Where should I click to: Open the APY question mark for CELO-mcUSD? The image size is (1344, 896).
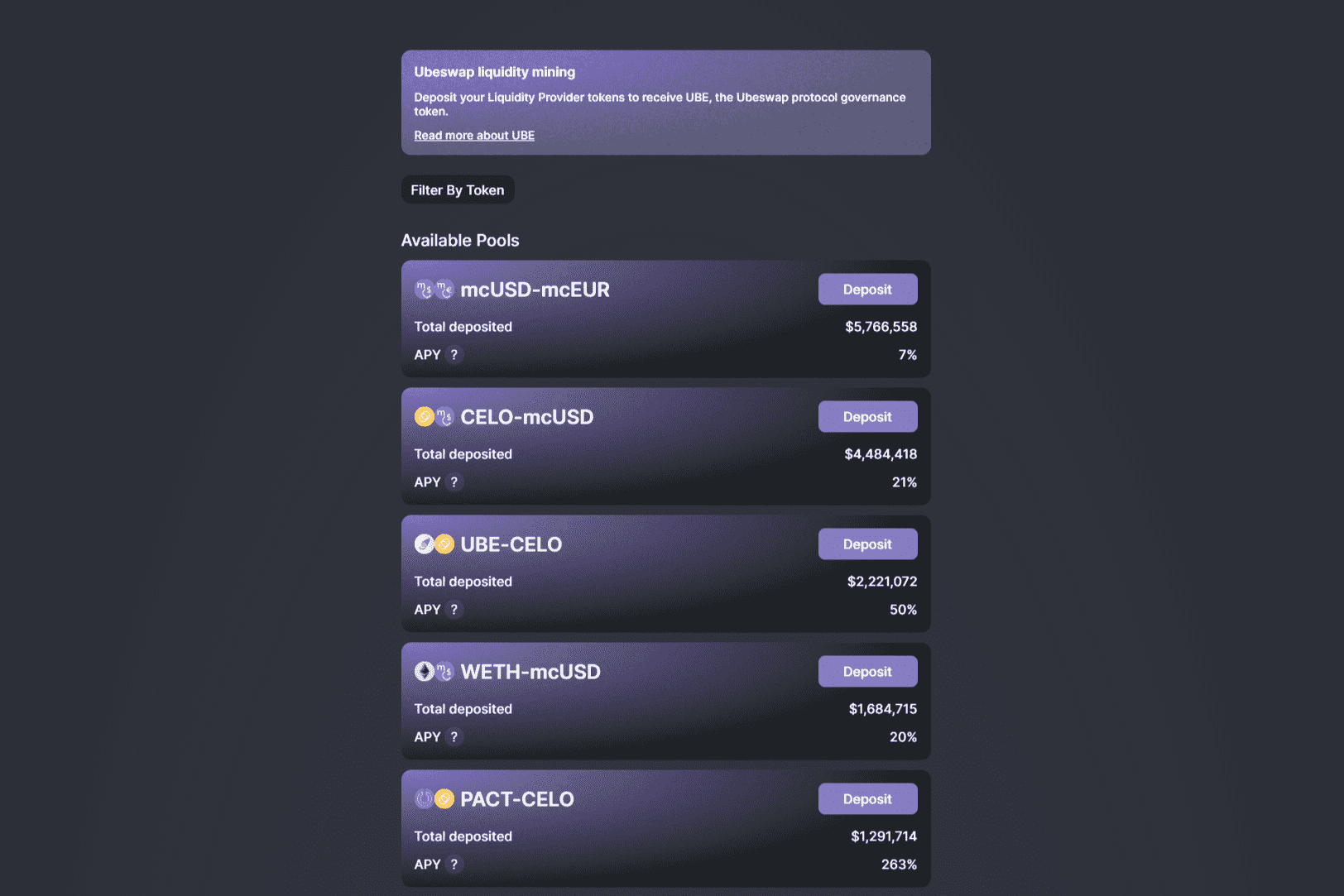[x=454, y=482]
